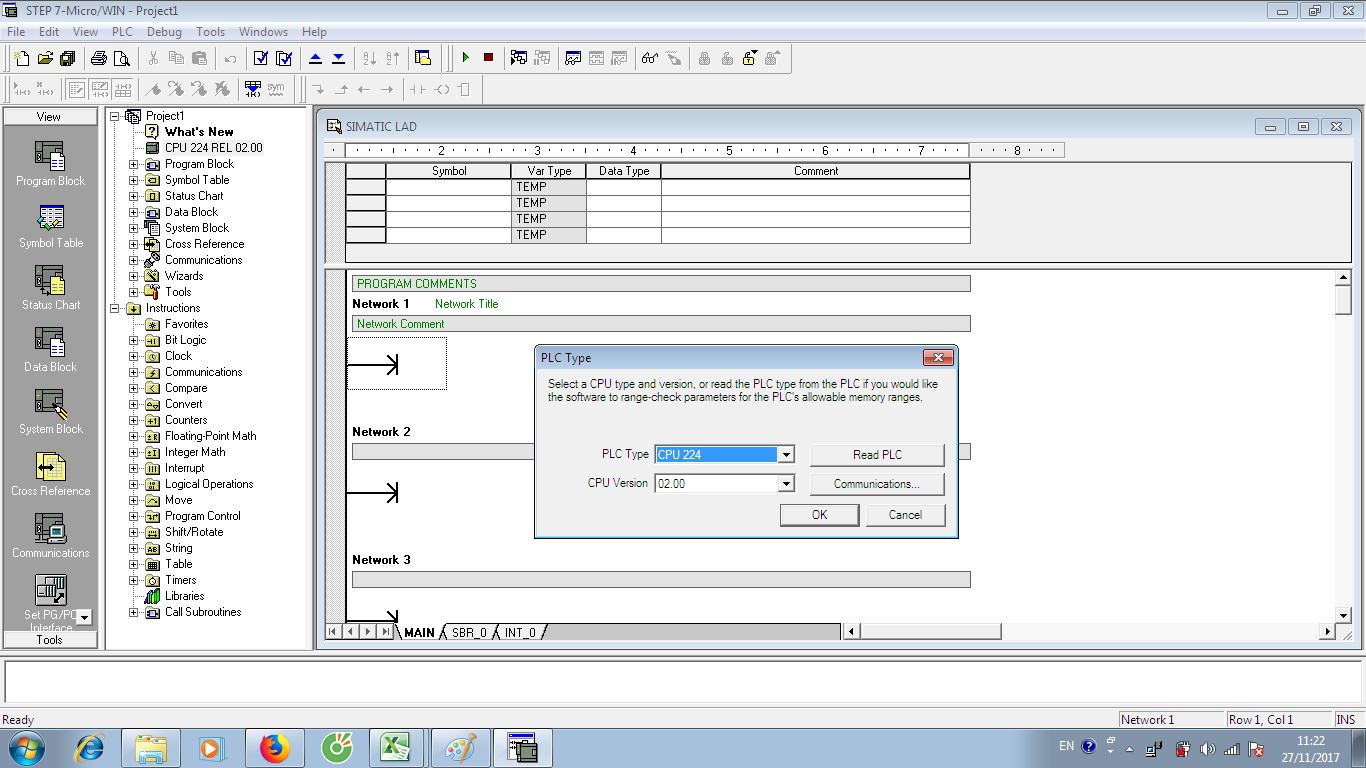Click the Apply All Symbols toolbar icon
This screenshot has height=768, width=1366.
click(x=253, y=89)
